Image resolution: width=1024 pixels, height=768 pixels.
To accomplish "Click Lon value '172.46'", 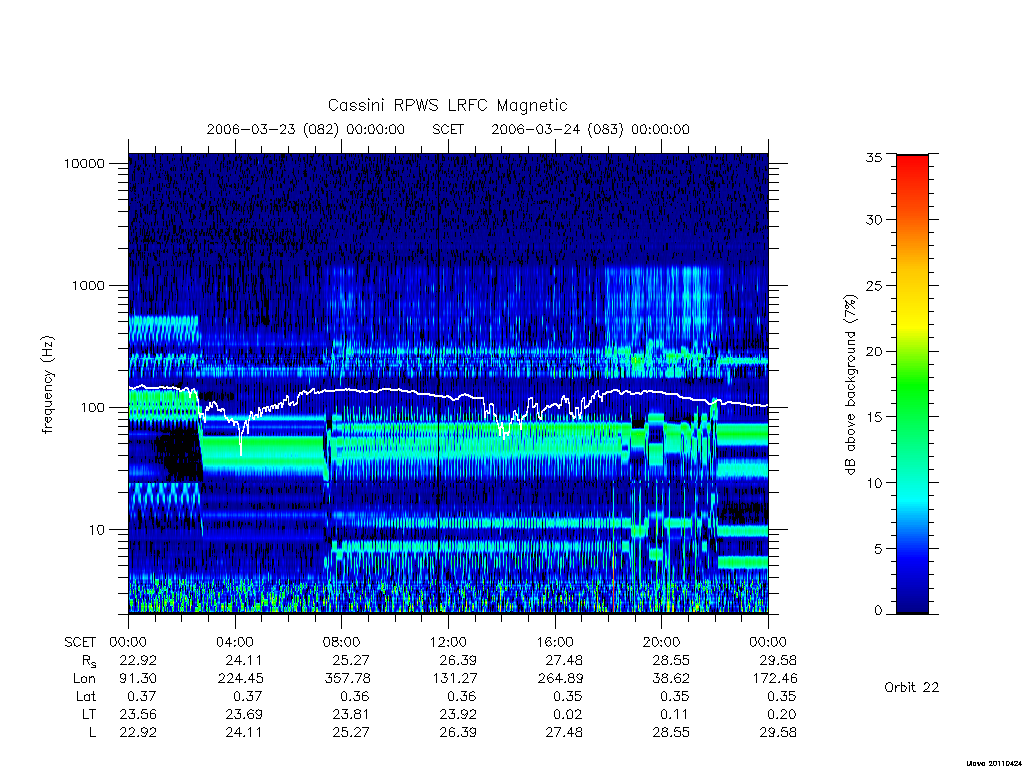I will 774,679.
